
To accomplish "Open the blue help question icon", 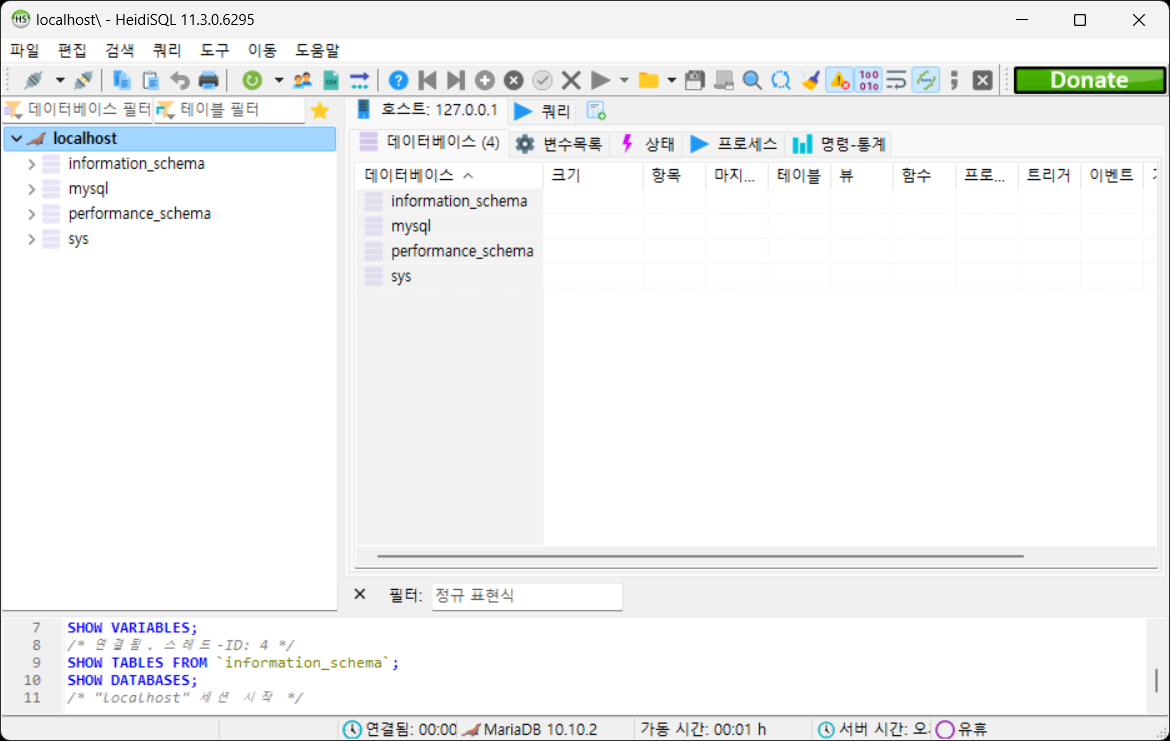I will tap(398, 80).
